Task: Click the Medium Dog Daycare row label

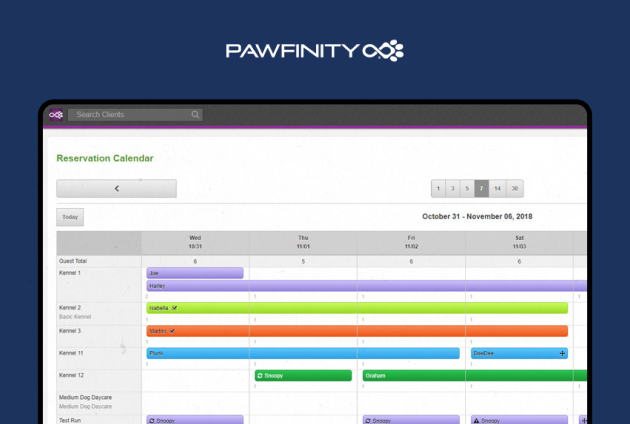Action: pos(85,397)
